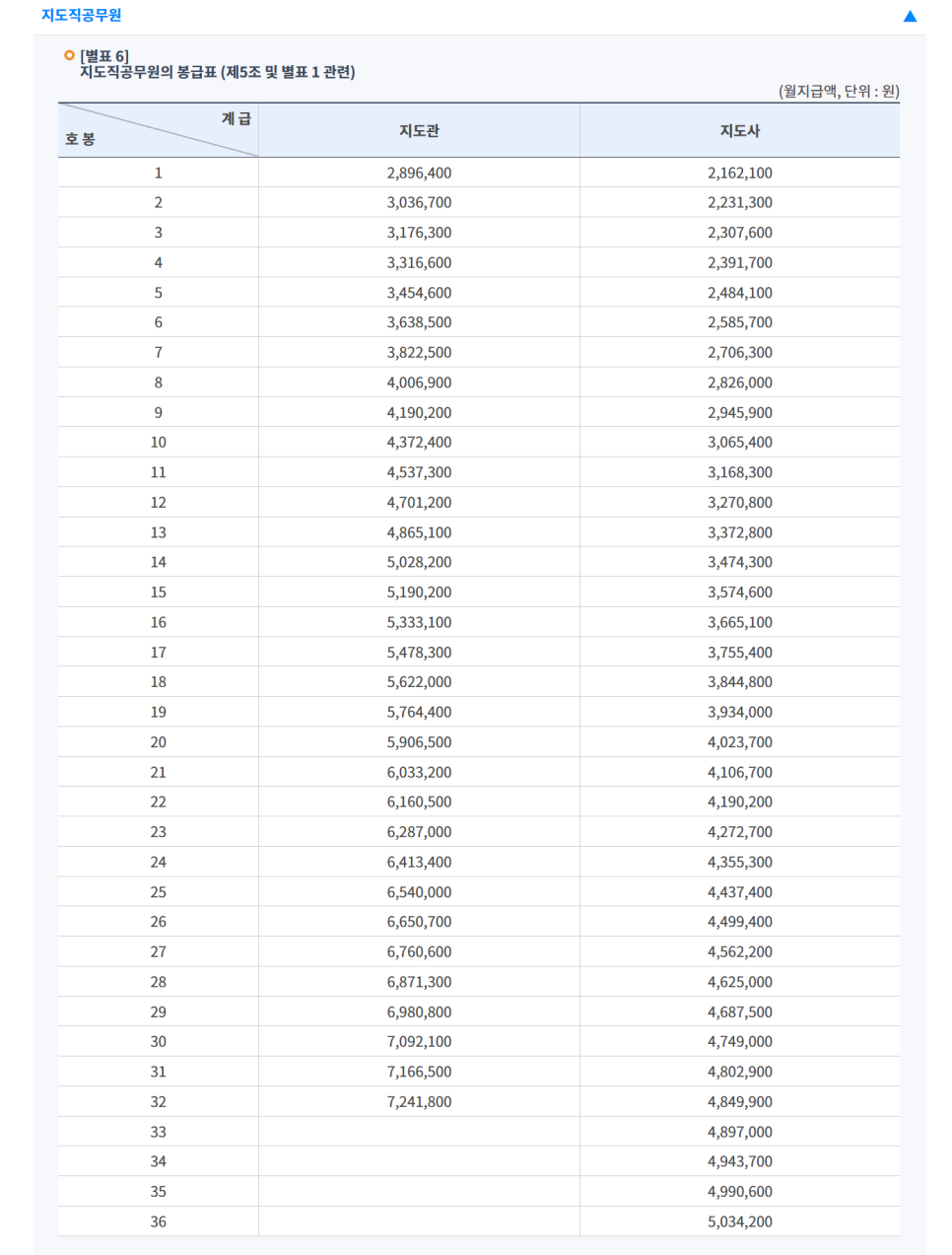Select the value 3,574,600 in the 지도사 column
The image size is (952, 1255).
coord(740,593)
